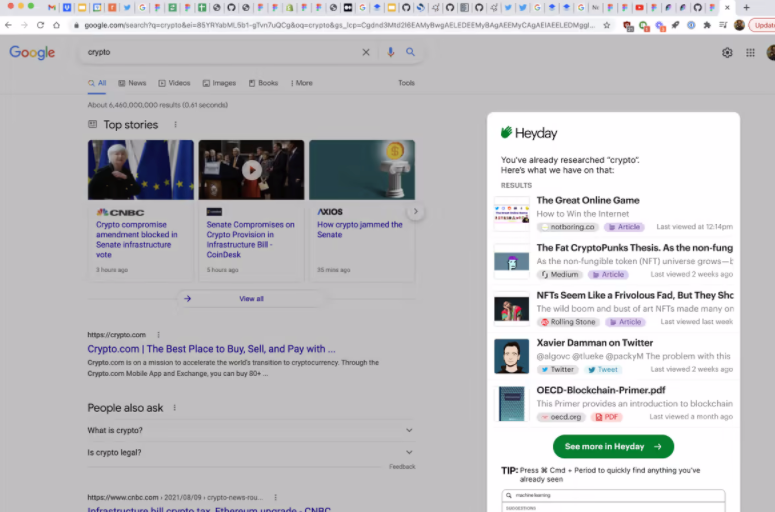
Task: Click the red Update button
Action: tap(763, 25)
